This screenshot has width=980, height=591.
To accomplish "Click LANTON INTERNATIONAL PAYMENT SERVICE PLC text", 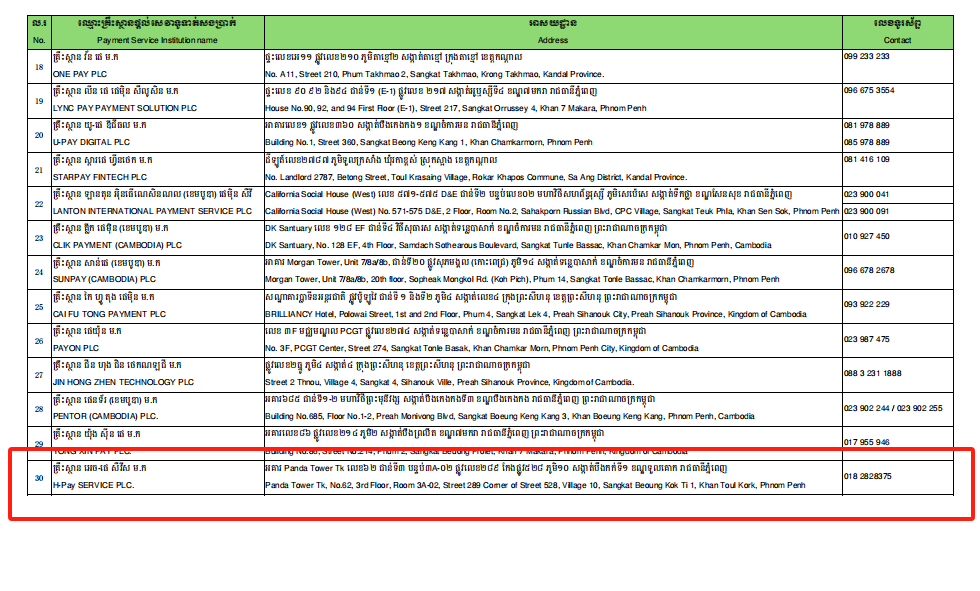I will pos(143,211).
